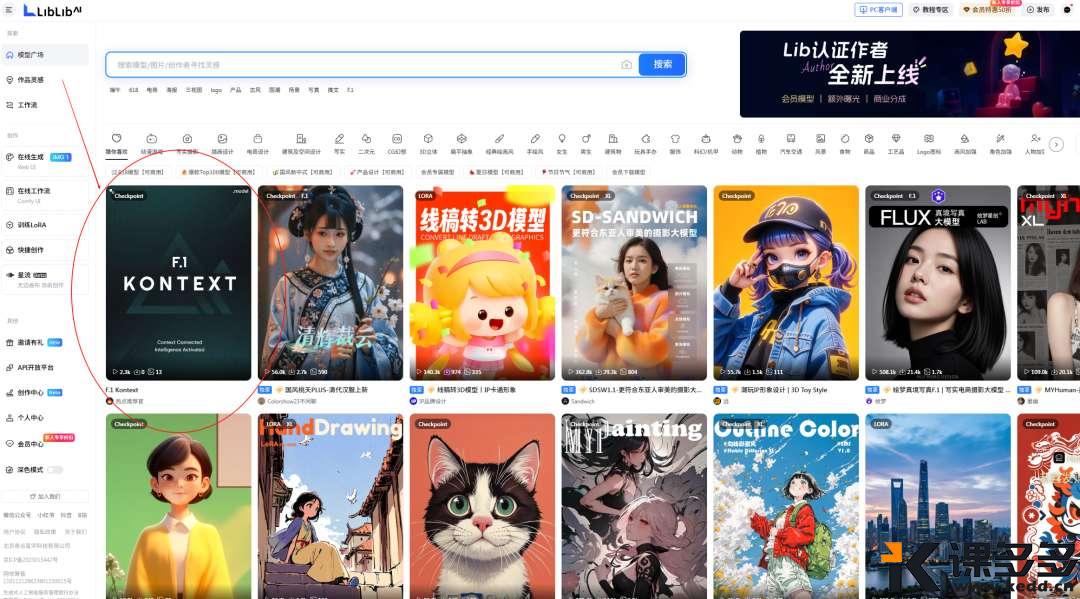Screen dimensions: 1080x599
Task: Click the 会员 membership offer button
Action: coord(987,10)
